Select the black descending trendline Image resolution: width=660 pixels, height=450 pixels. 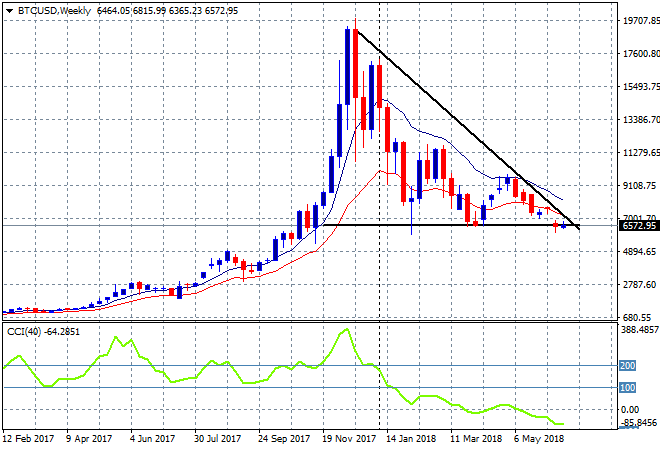[467, 129]
